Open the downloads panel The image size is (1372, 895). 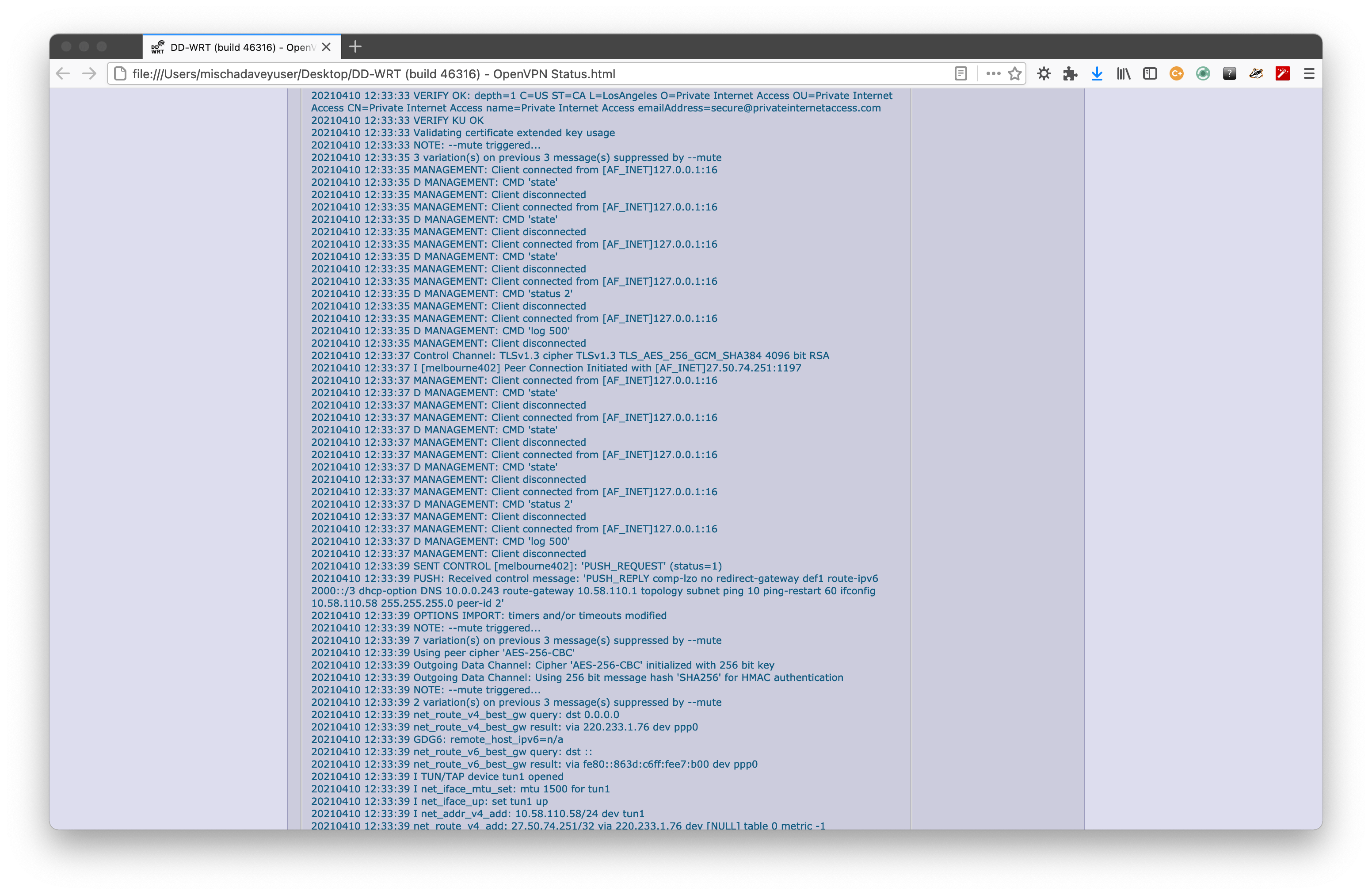1097,74
